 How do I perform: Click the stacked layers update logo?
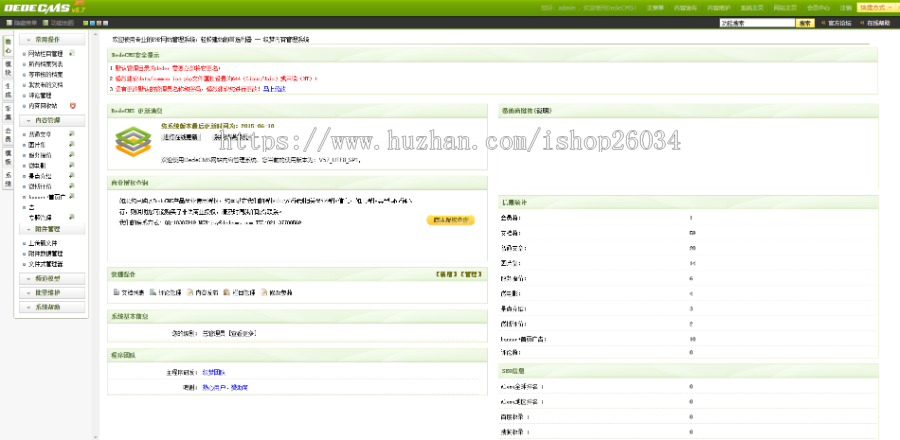[133, 142]
